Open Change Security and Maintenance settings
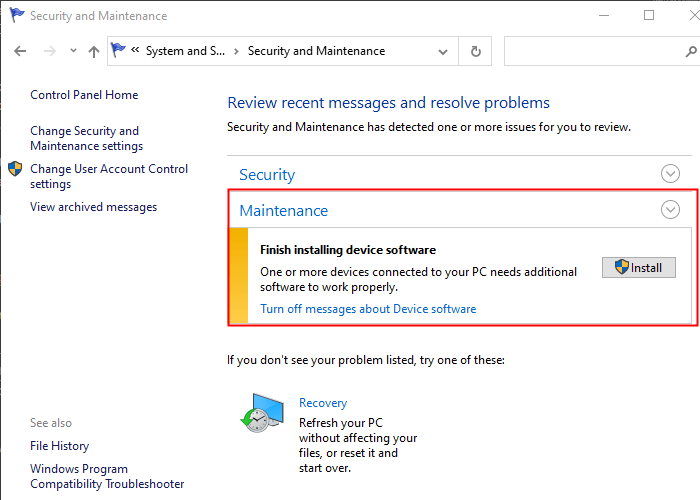The width and height of the screenshot is (700, 500). [87, 138]
